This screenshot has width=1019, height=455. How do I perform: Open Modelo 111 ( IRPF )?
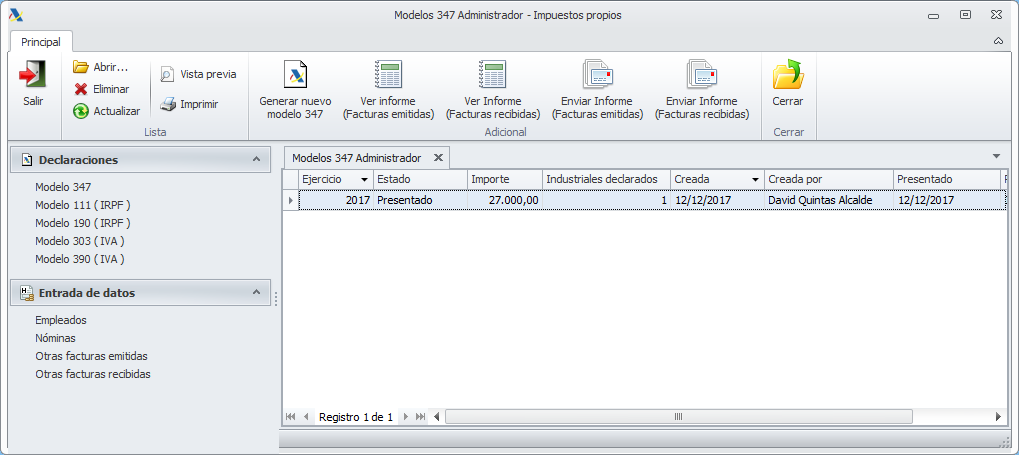[83, 205]
